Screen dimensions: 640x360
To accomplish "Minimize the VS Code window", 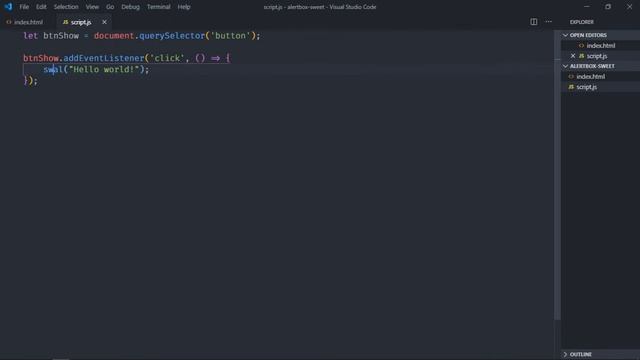I will coord(587,7).
